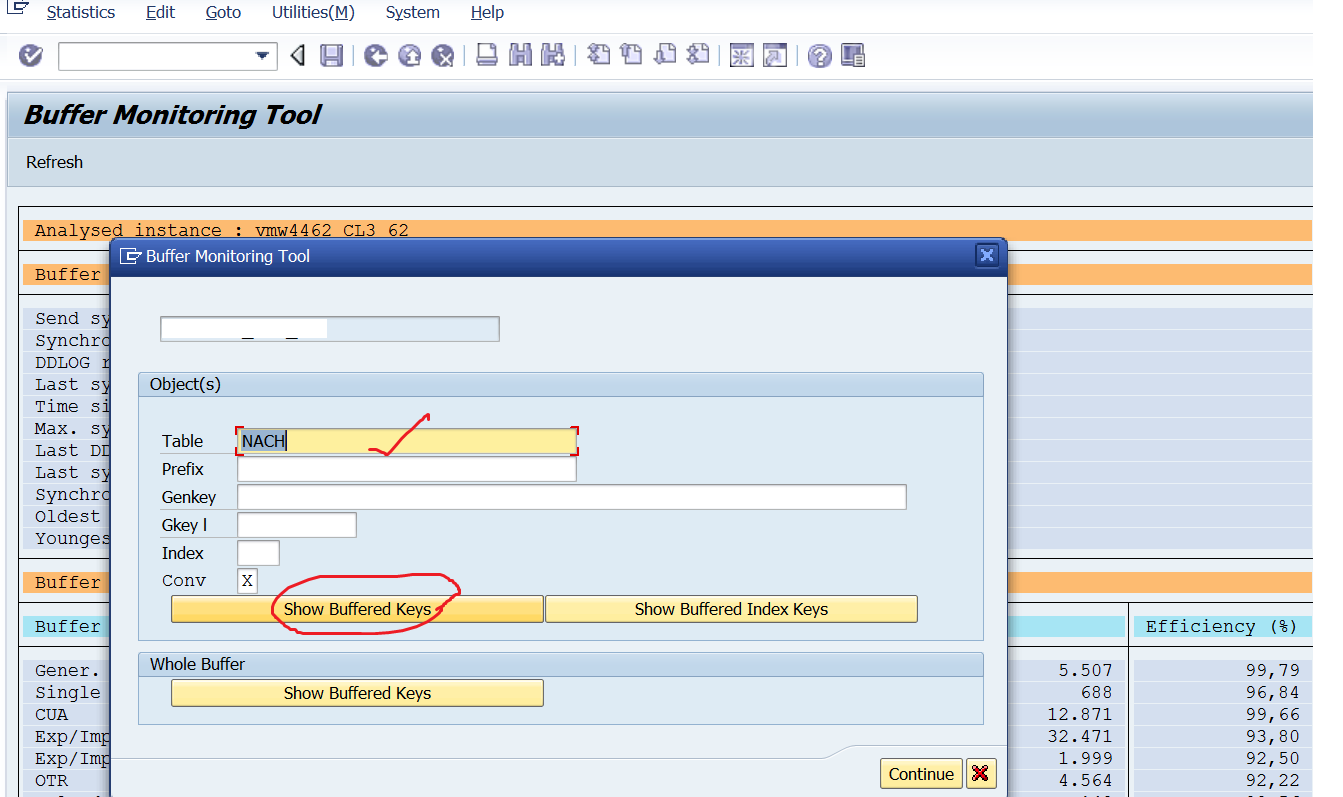Open the Help question mark icon
The width and height of the screenshot is (1343, 797).
(x=818, y=56)
